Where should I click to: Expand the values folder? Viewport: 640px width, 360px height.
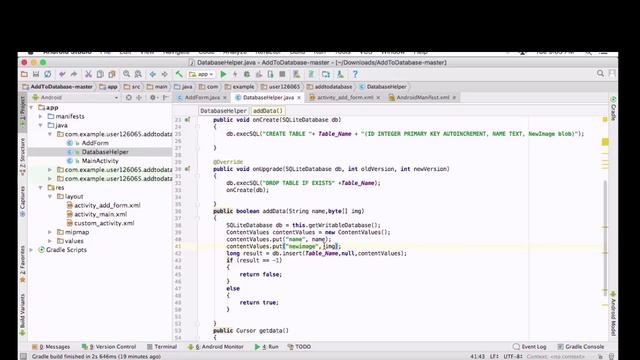[x=50, y=241]
